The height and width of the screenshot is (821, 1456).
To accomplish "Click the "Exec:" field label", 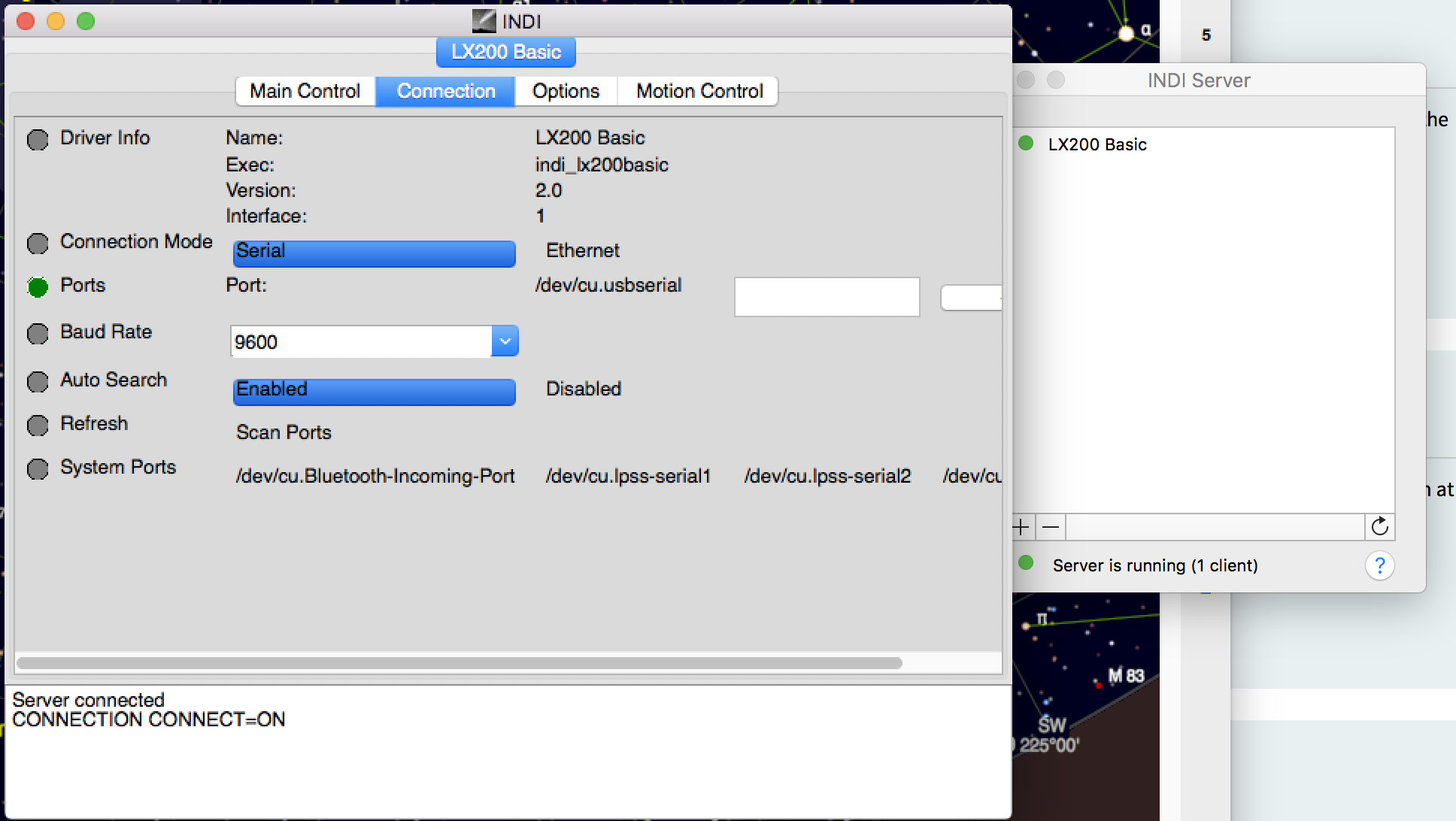I will click(x=250, y=165).
